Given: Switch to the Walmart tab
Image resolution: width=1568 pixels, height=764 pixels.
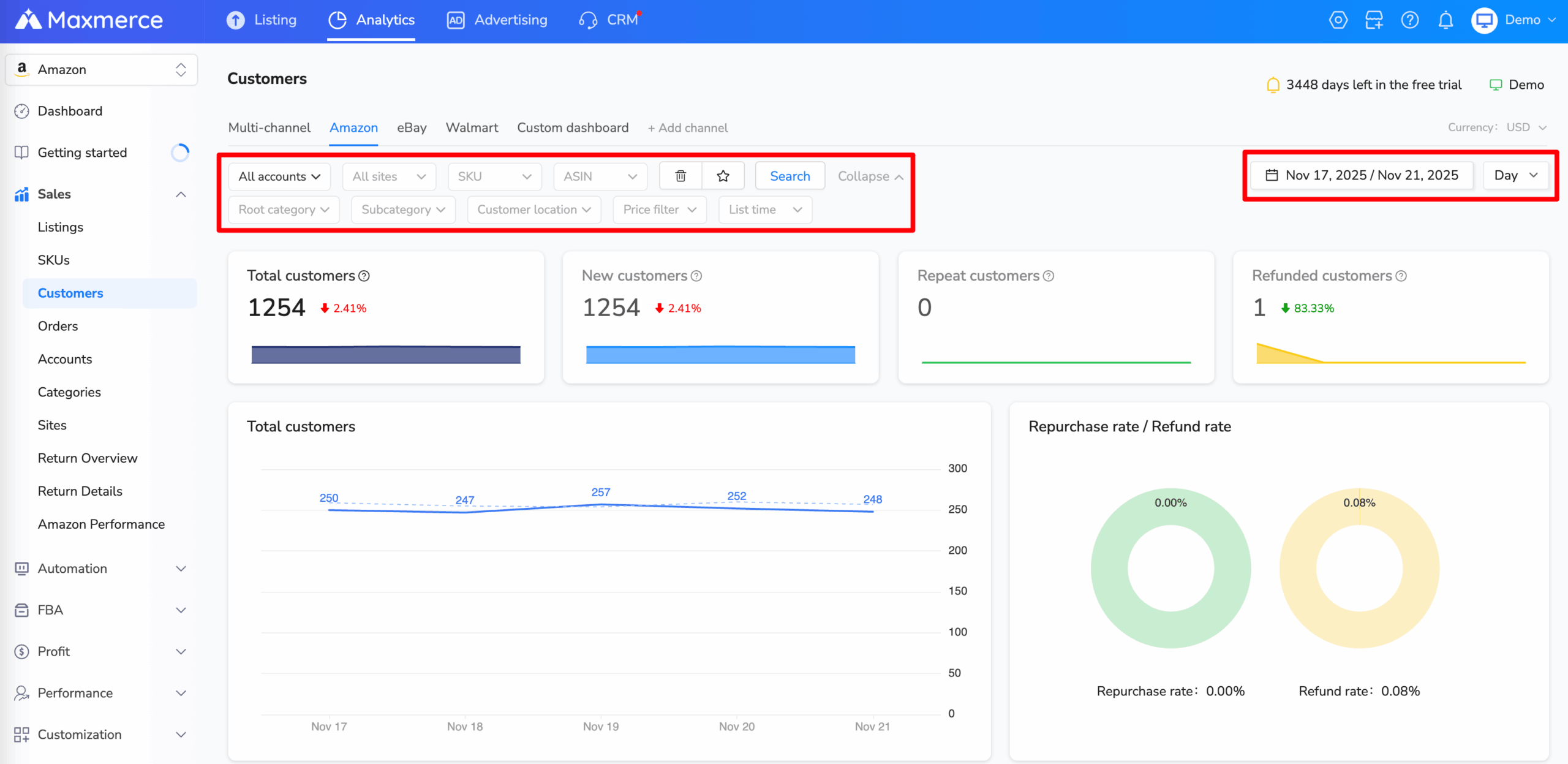Looking at the screenshot, I should 472,127.
